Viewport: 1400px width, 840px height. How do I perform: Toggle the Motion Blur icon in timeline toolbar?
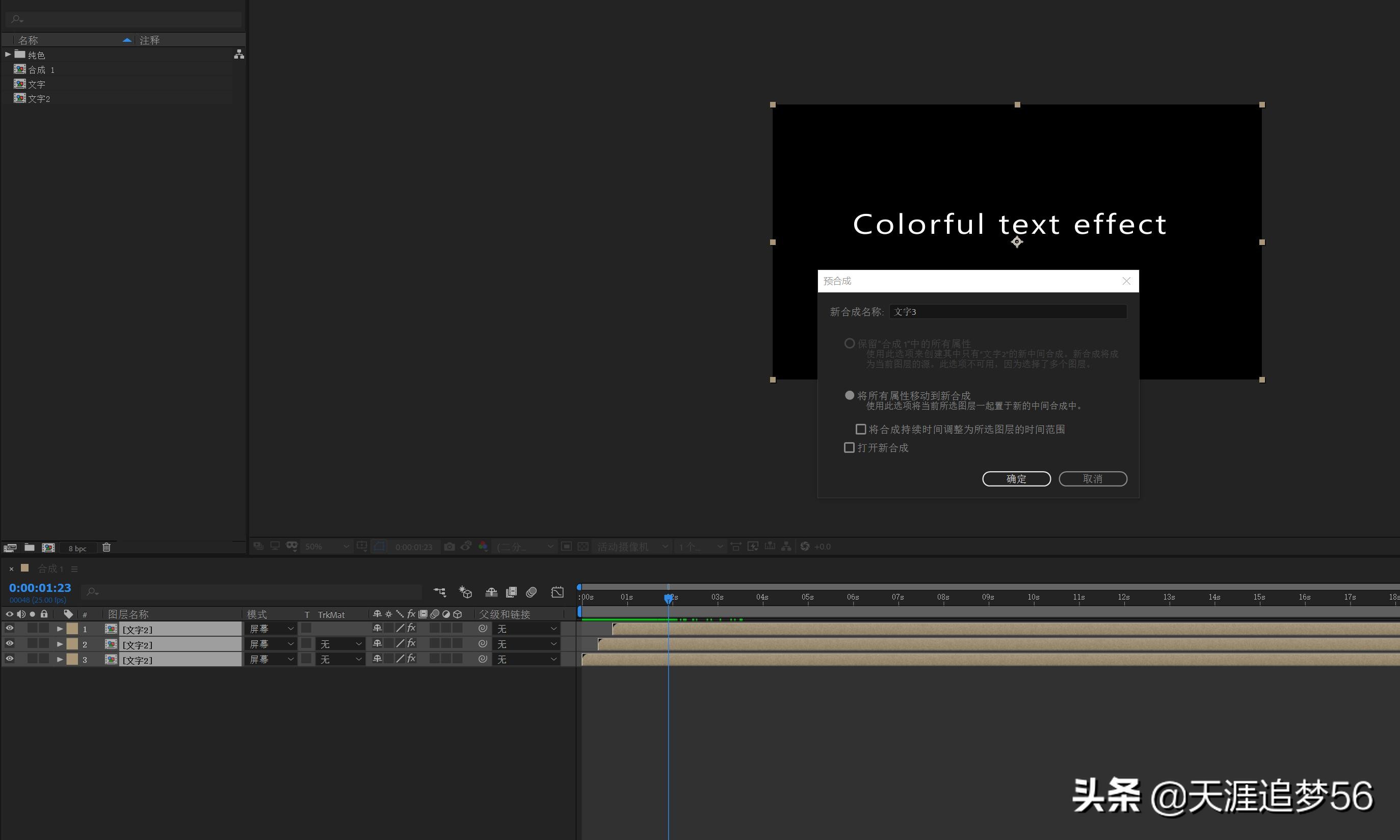point(531,592)
